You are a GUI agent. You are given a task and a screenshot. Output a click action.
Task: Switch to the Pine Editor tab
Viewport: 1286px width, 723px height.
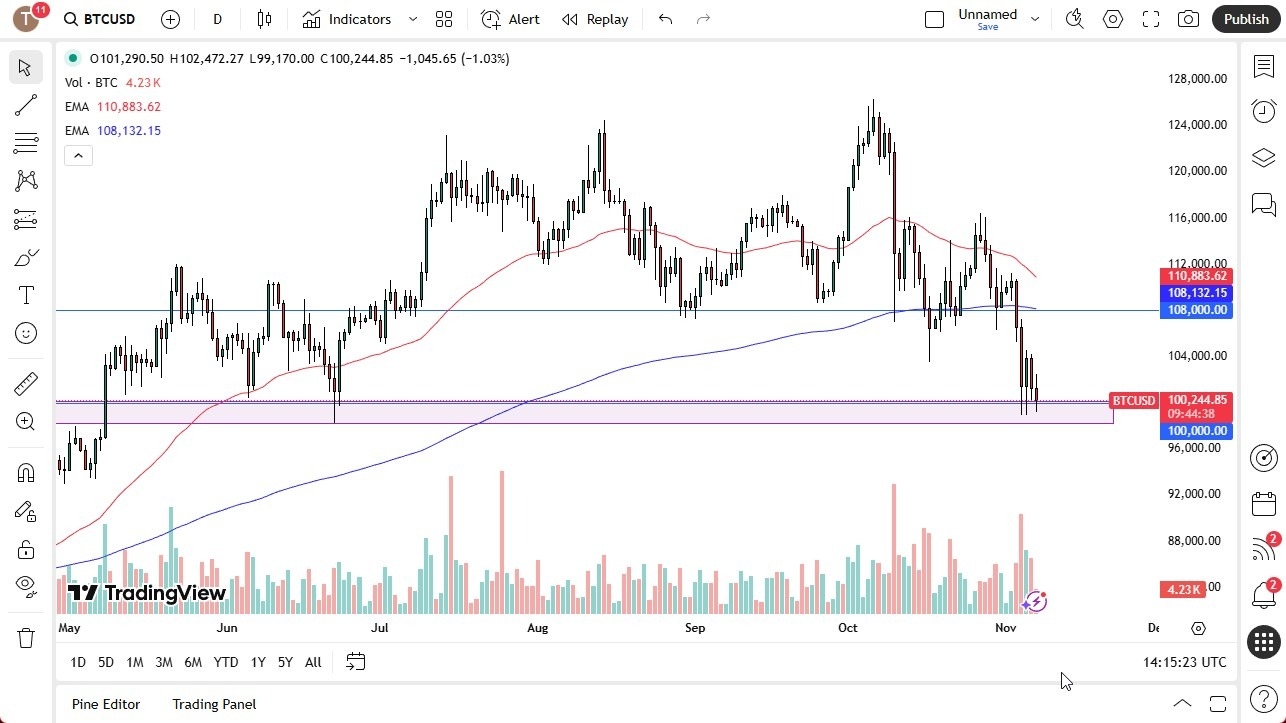[105, 704]
